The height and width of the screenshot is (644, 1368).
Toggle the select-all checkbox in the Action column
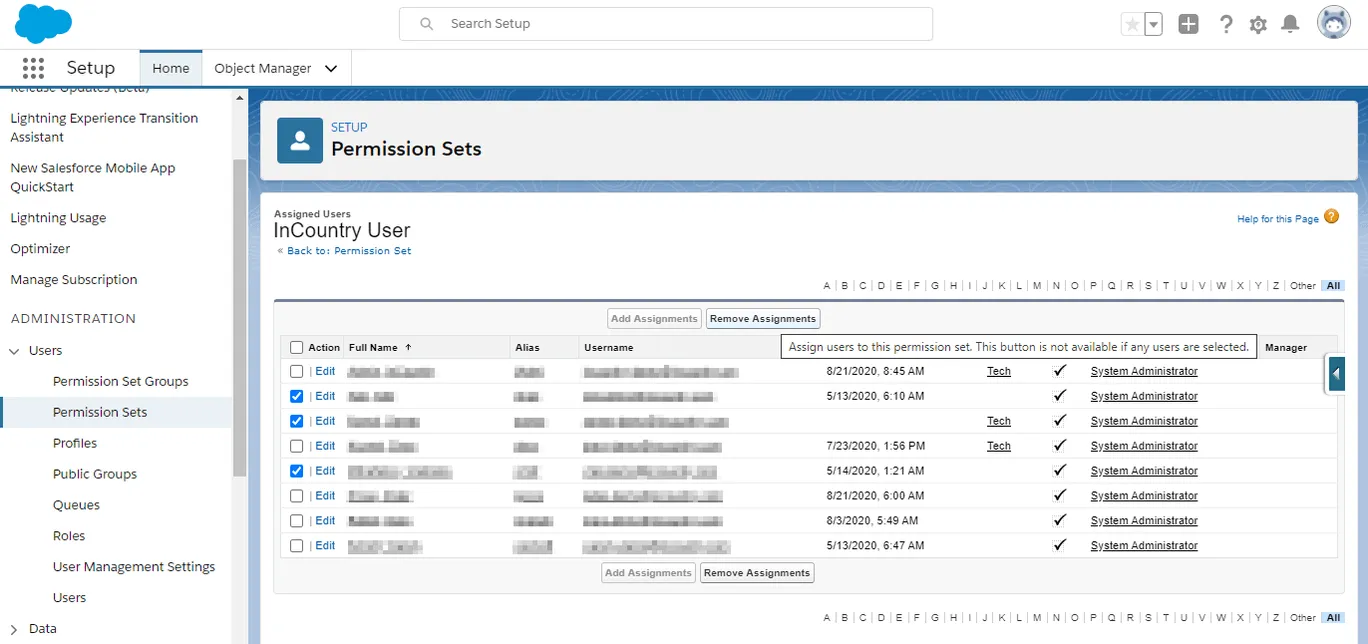pos(297,346)
